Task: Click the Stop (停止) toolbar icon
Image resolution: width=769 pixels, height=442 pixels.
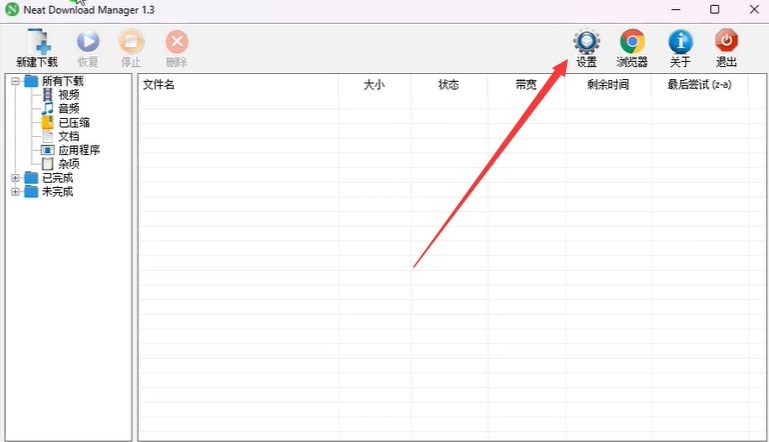Action: (131, 42)
